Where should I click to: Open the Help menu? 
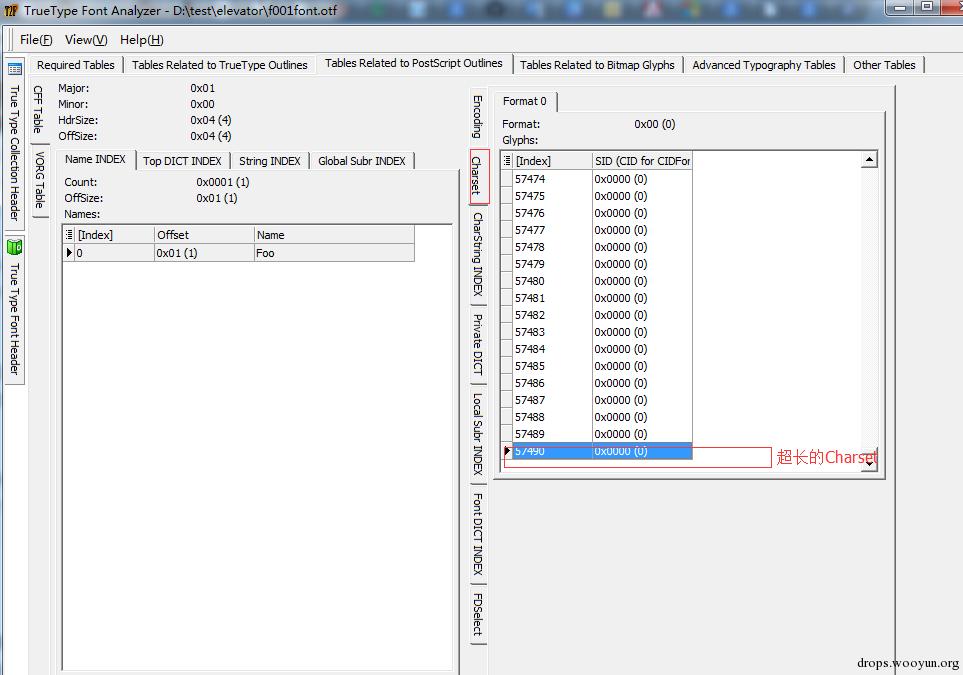(x=141, y=40)
